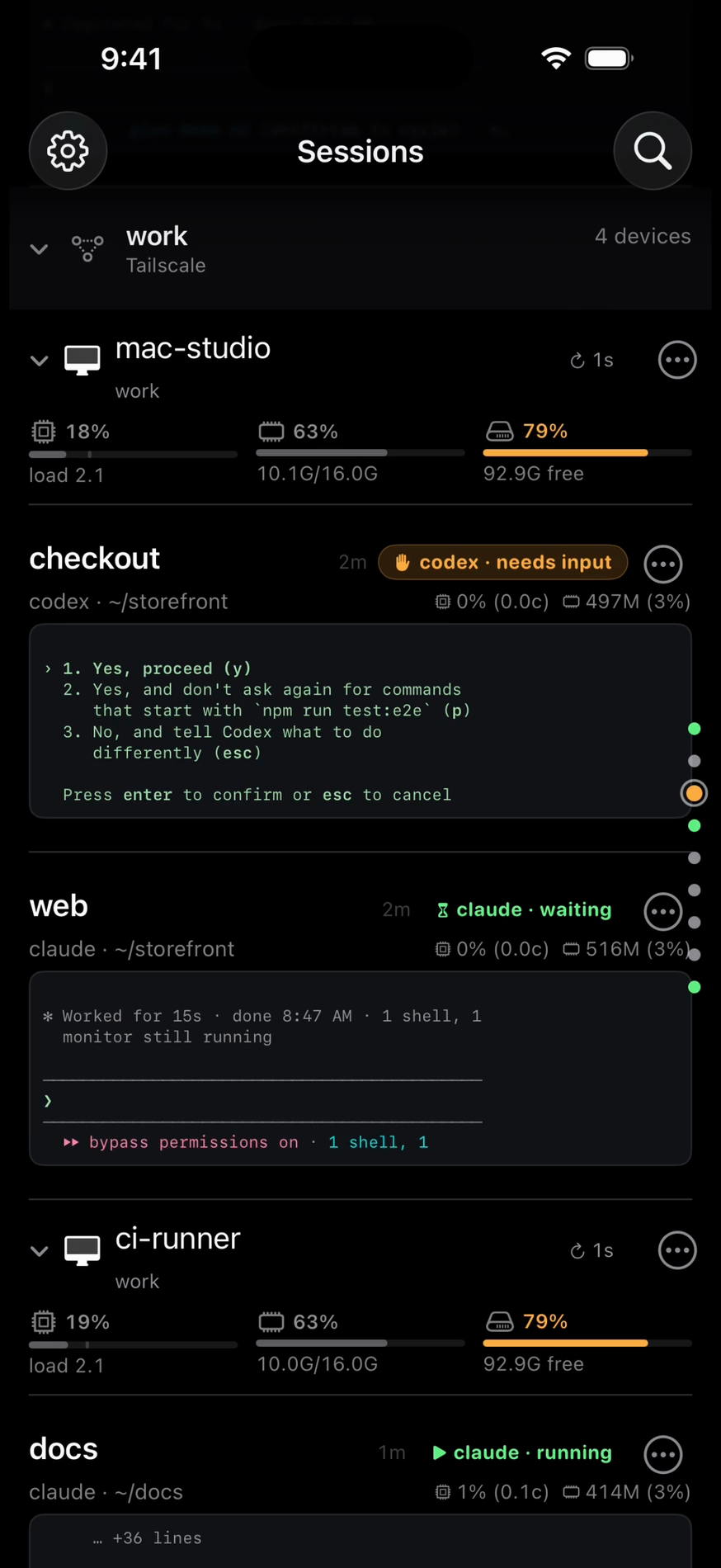Click the '10.1G/16.0G' memory text
Image resolution: width=721 pixels, height=1568 pixels.
tap(318, 474)
